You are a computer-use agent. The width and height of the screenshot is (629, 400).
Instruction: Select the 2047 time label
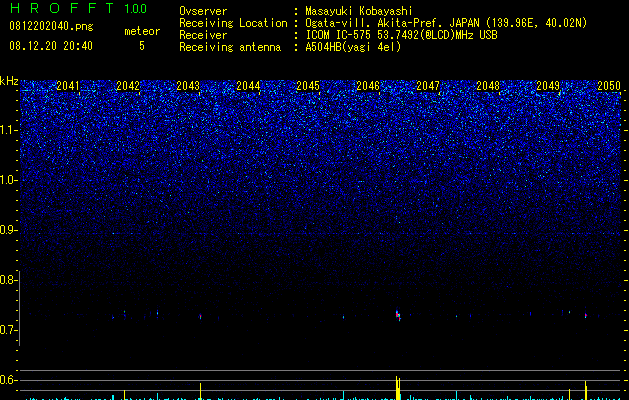click(428, 85)
